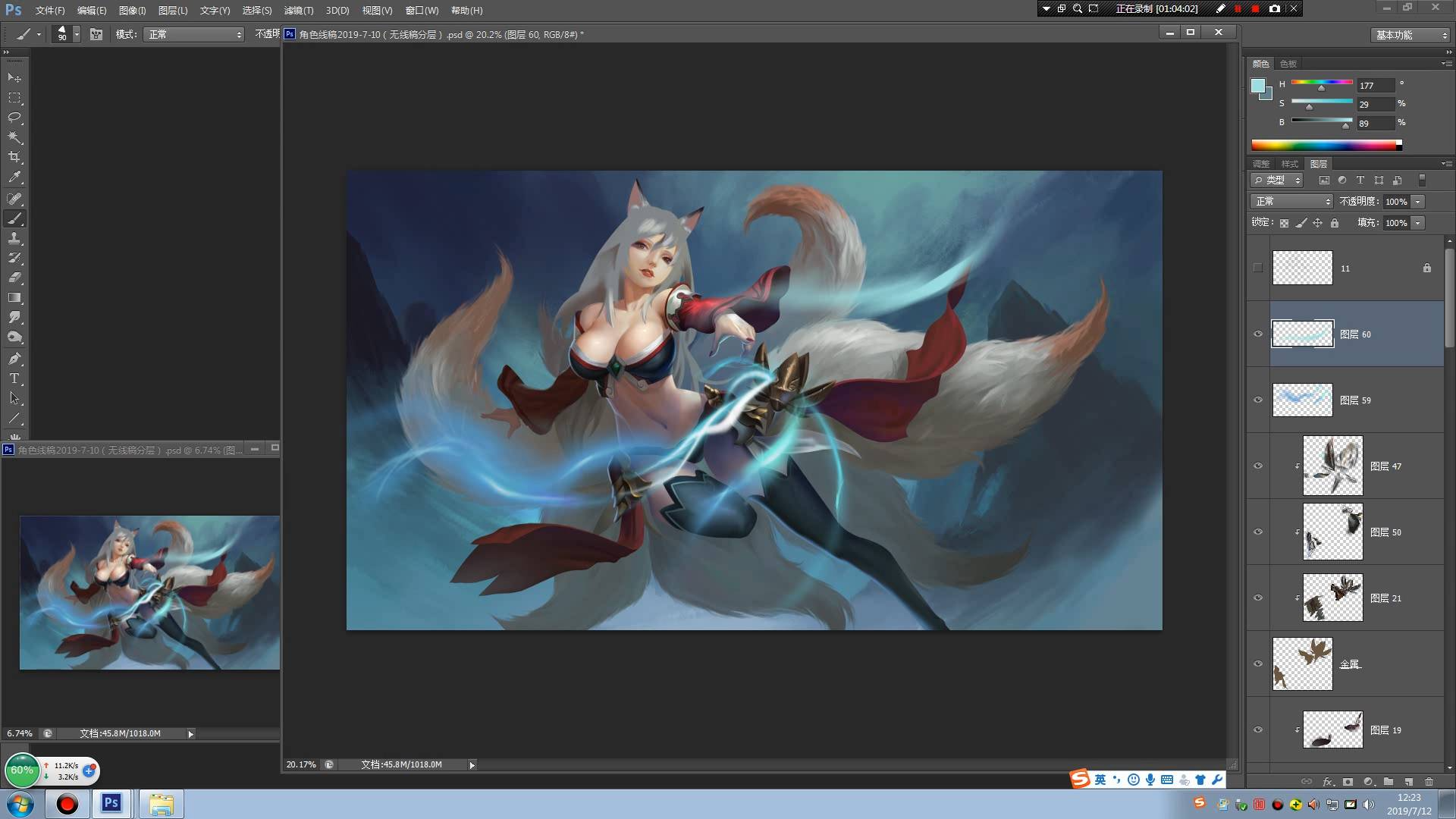
Task: Hide layer 图层 60
Action: 1258,334
